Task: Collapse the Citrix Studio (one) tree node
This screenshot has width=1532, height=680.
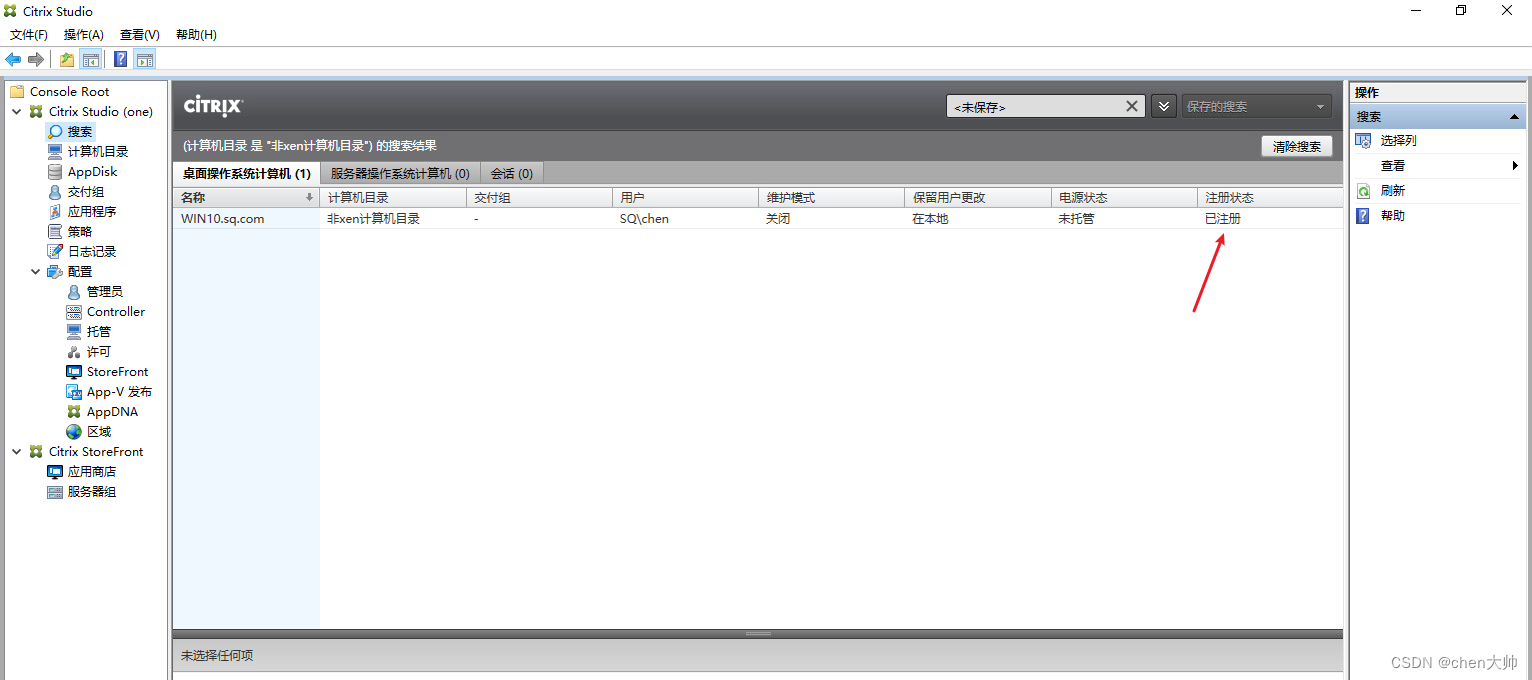Action: tap(17, 111)
